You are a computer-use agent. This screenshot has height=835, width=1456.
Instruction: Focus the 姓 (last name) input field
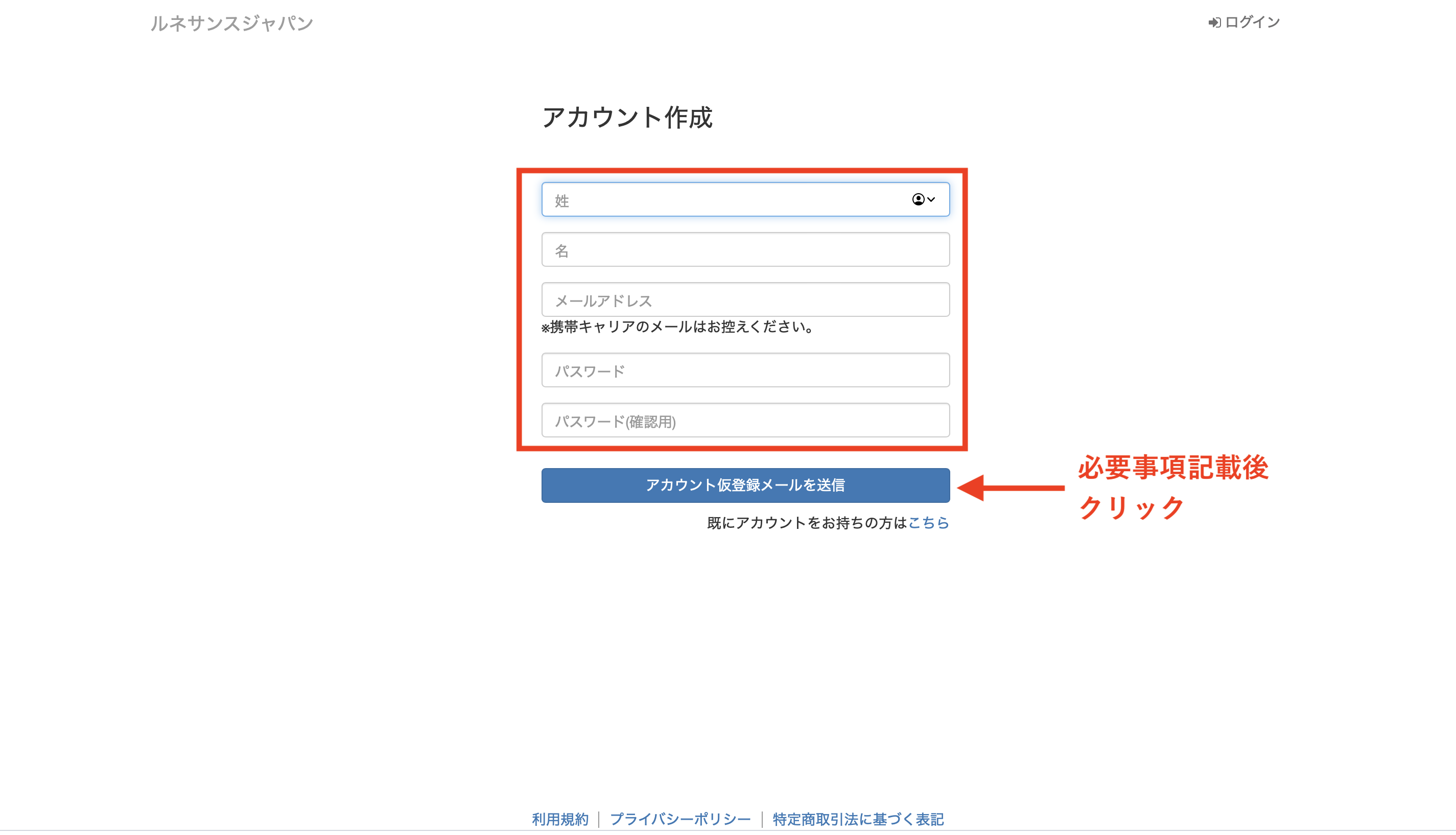(717, 200)
